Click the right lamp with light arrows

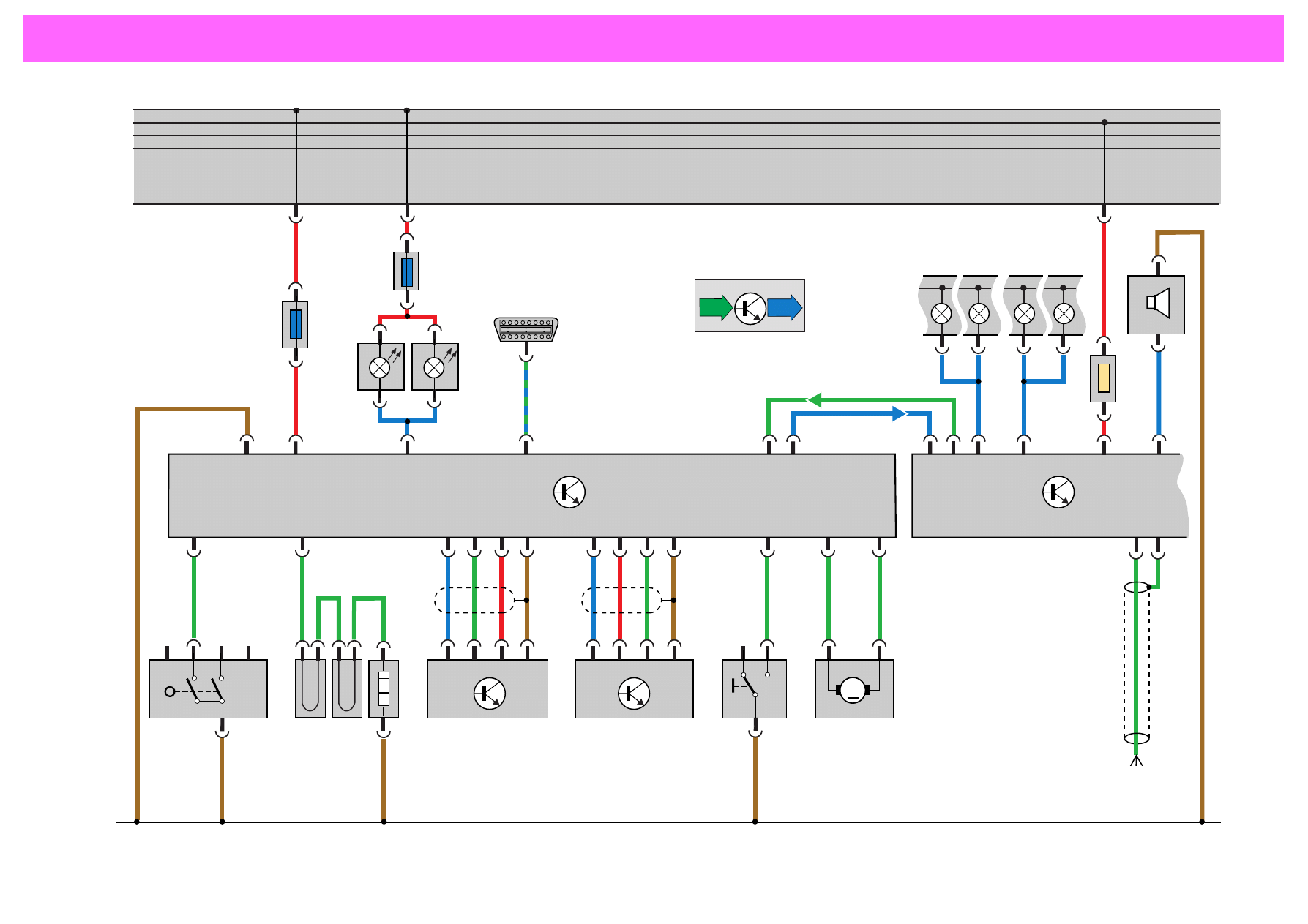tap(435, 367)
